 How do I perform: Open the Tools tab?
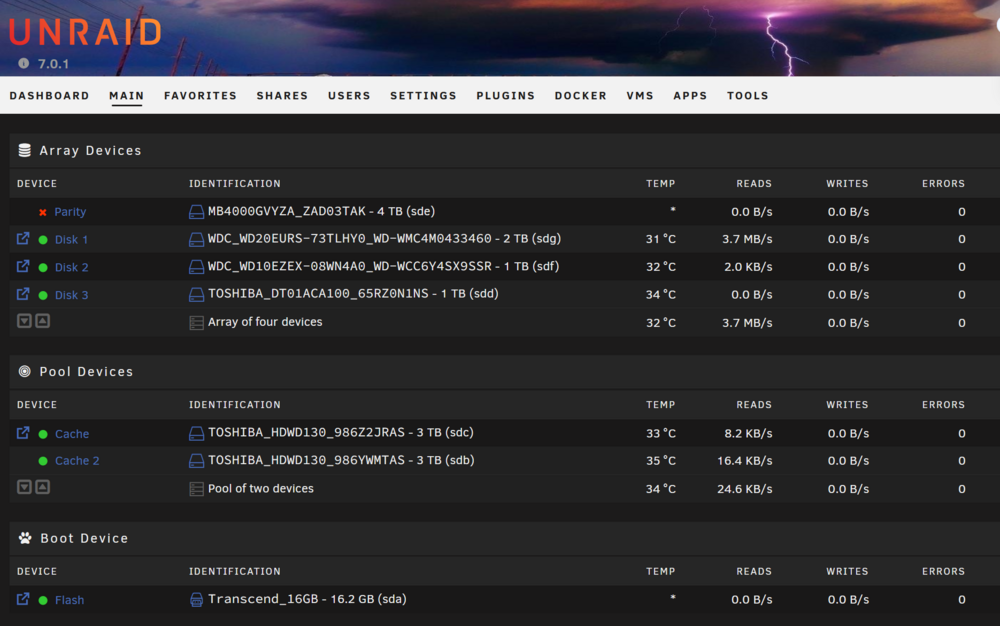point(747,96)
